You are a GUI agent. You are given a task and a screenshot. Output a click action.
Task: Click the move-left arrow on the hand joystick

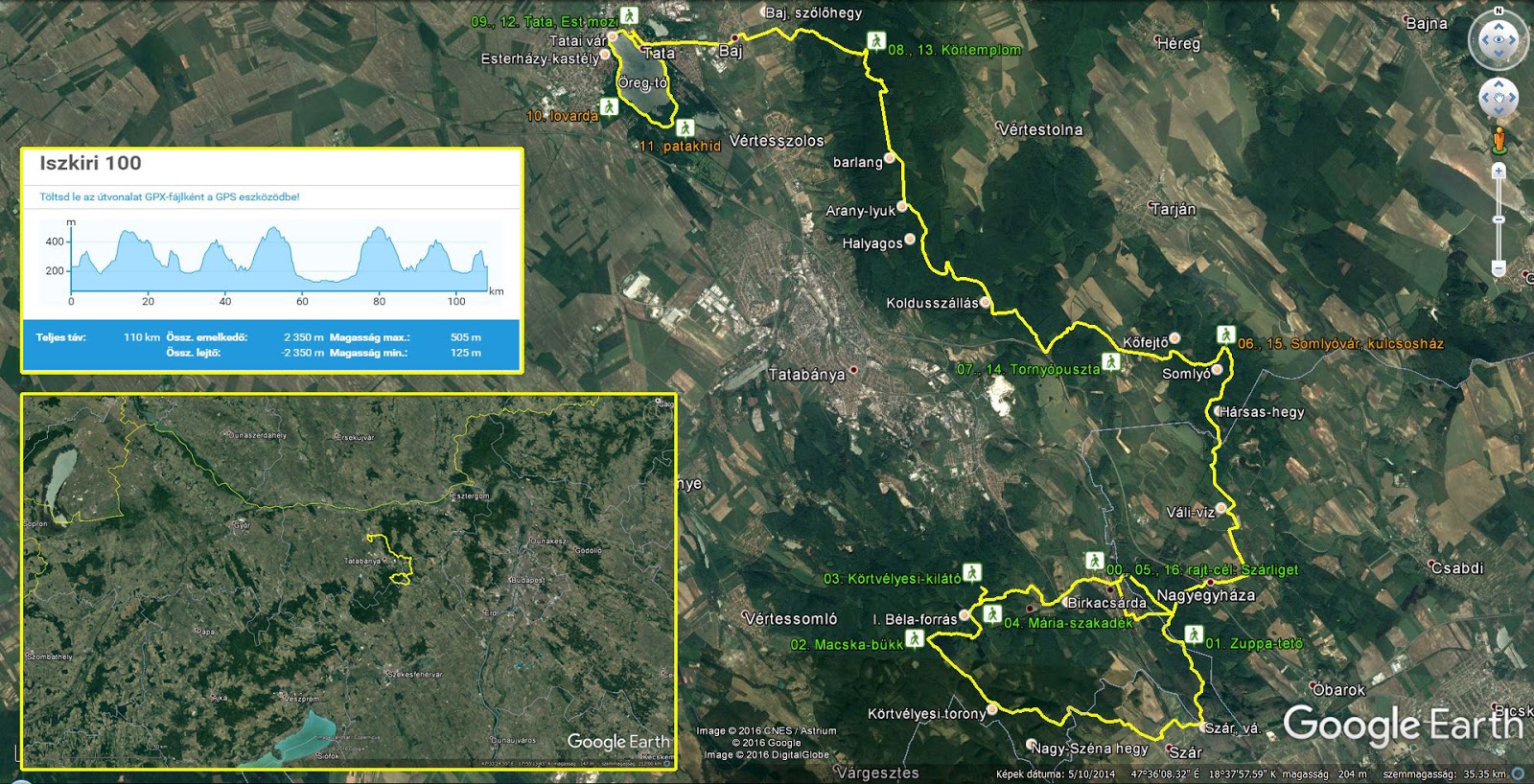pos(1487,99)
